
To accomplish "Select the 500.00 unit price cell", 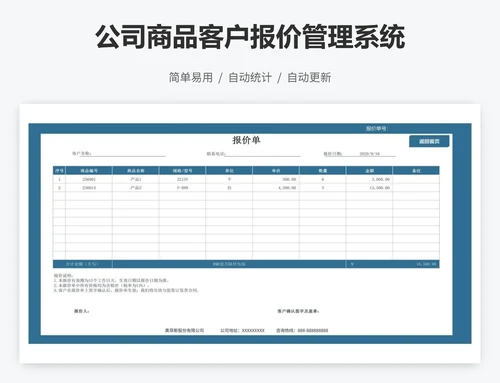I will tap(276, 179).
